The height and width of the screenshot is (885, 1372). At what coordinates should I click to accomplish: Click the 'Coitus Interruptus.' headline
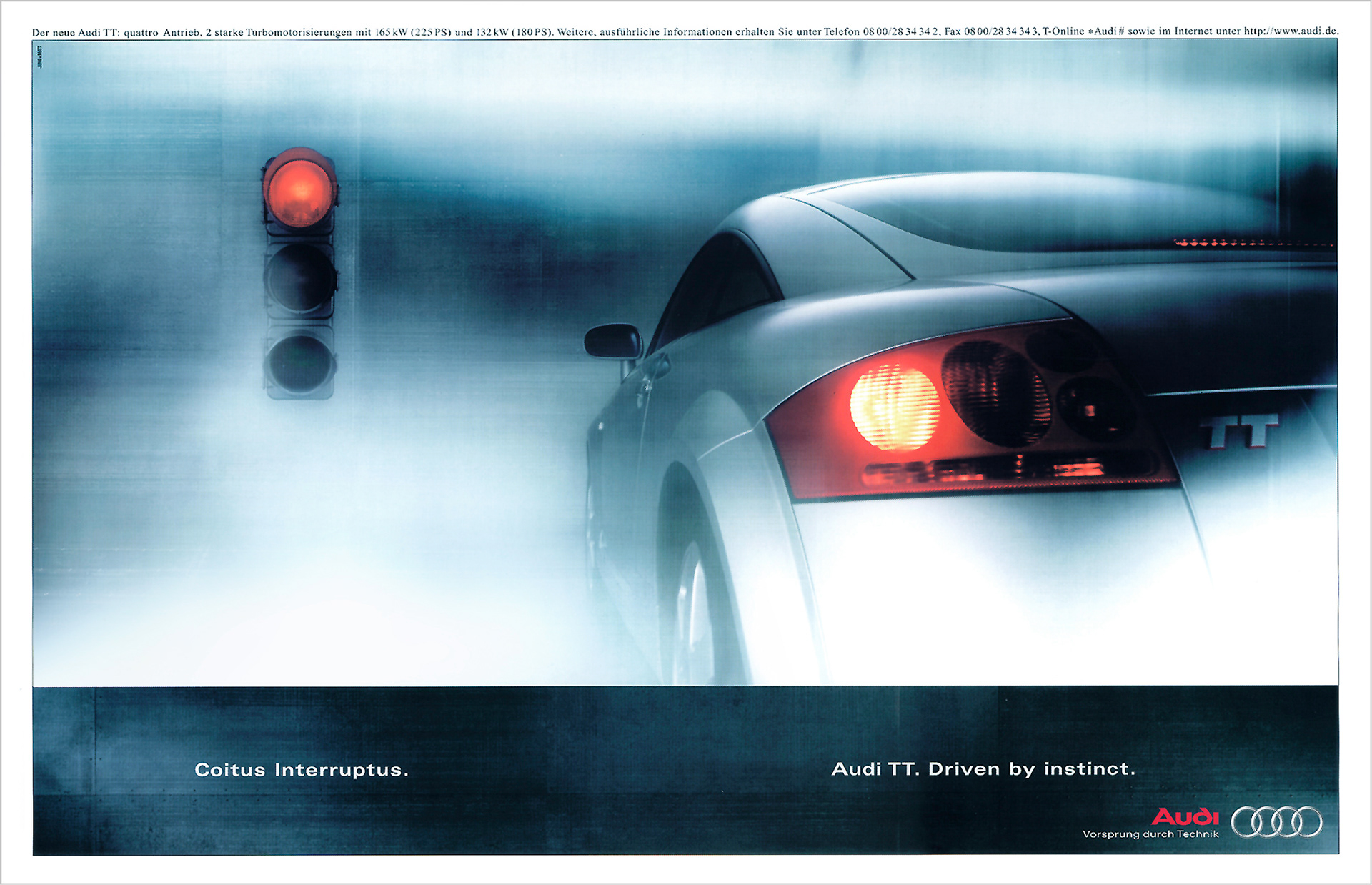point(302,770)
